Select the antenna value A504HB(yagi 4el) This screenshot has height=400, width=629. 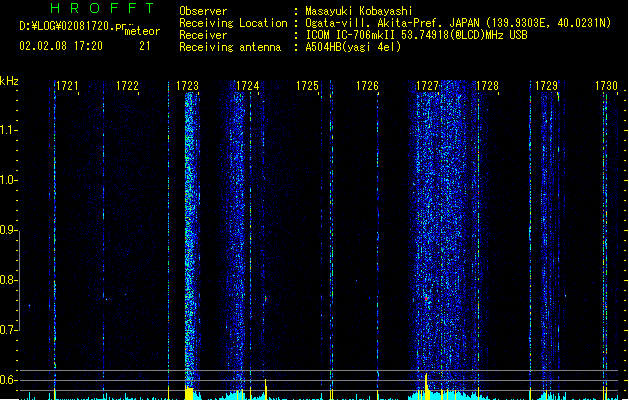point(353,47)
